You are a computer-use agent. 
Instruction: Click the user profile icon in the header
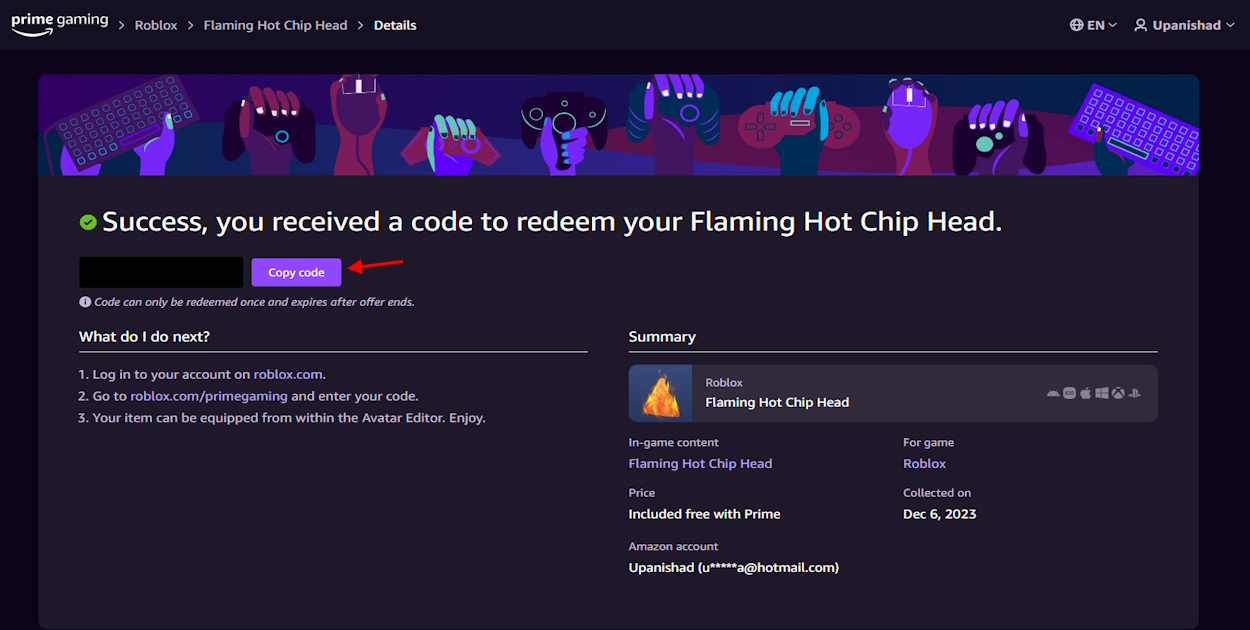[1141, 24]
